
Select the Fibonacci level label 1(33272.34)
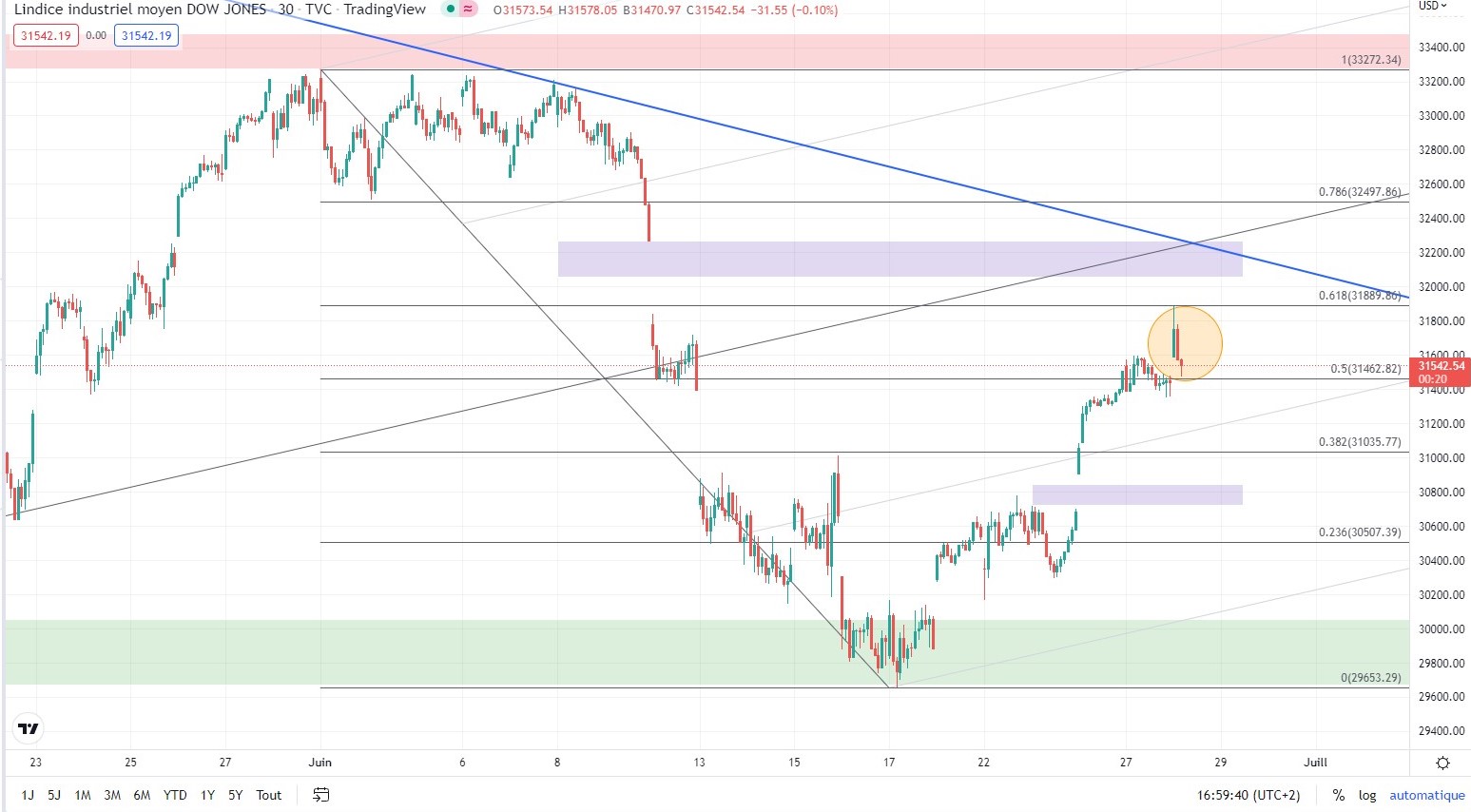[1370, 60]
